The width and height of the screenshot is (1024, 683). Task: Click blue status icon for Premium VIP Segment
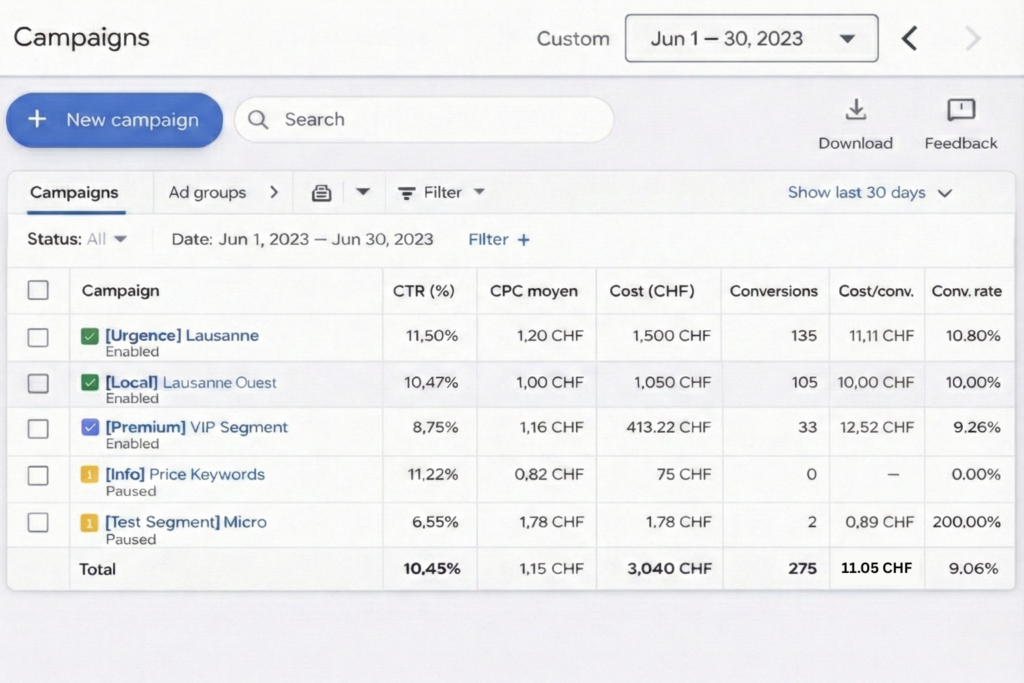pos(90,428)
